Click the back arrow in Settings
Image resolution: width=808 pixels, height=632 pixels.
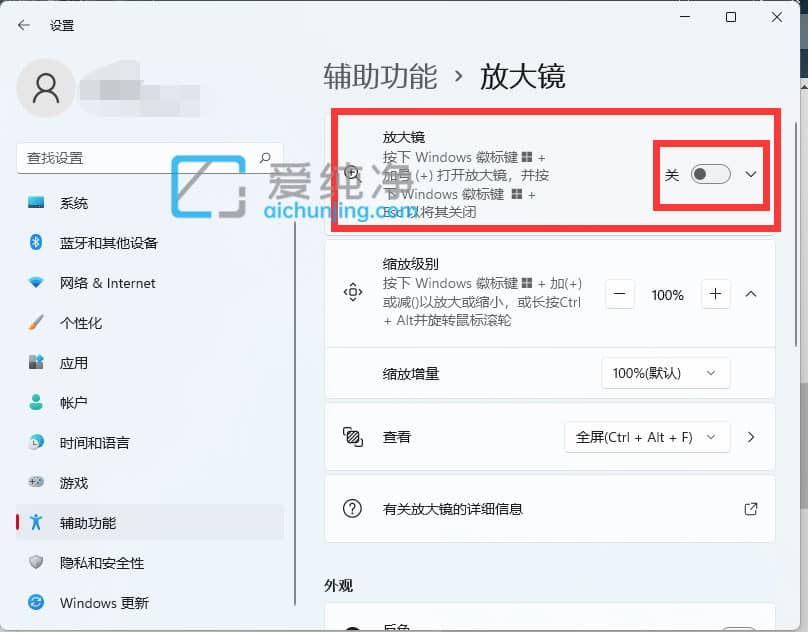click(x=24, y=25)
